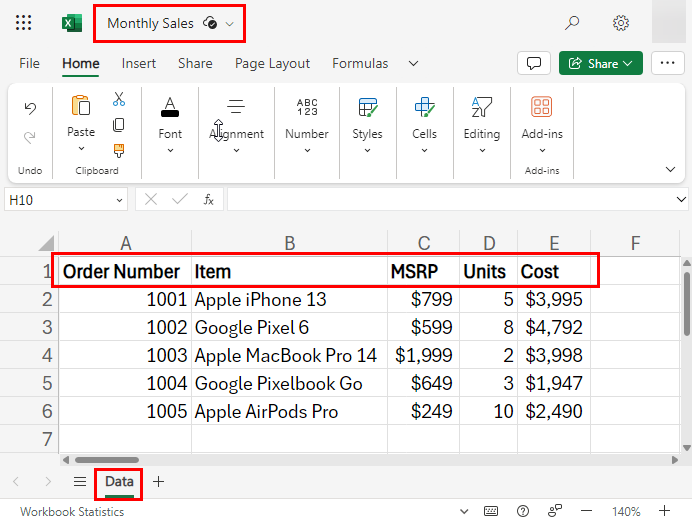The width and height of the screenshot is (692, 520).
Task: Select the $249 MSRP cell
Action: coord(424,411)
